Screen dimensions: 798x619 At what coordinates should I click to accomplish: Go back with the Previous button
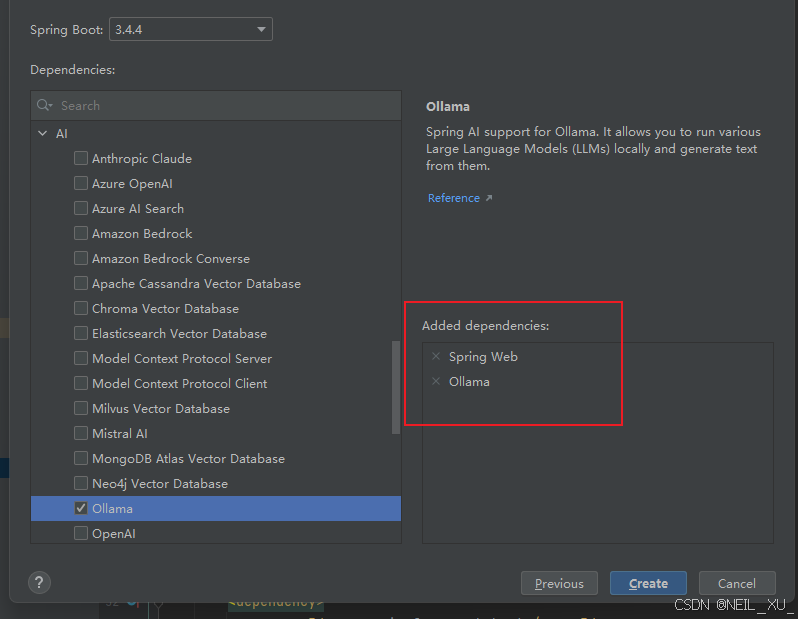pos(559,583)
